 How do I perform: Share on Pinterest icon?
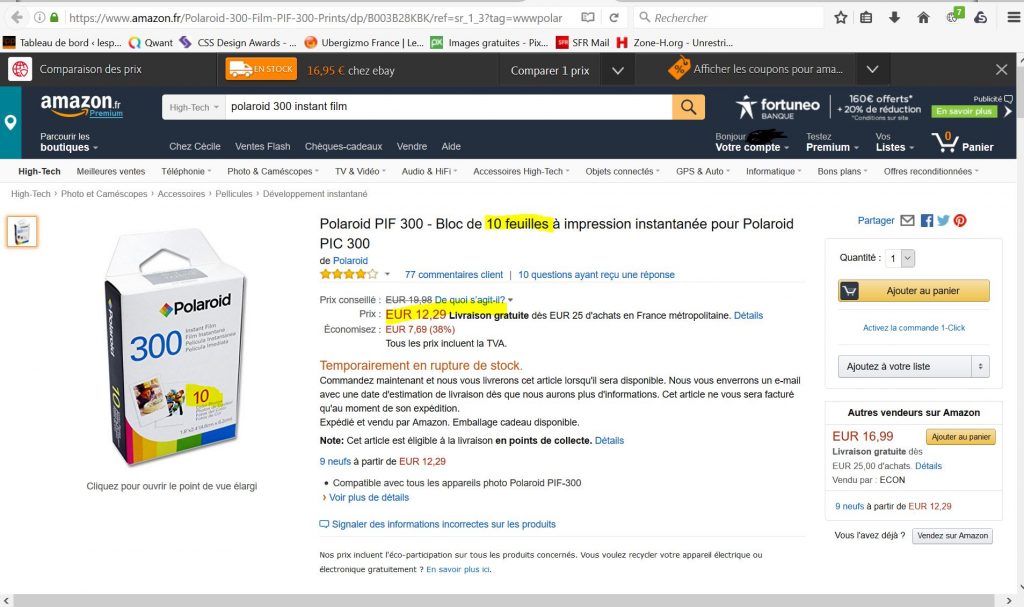(x=960, y=221)
